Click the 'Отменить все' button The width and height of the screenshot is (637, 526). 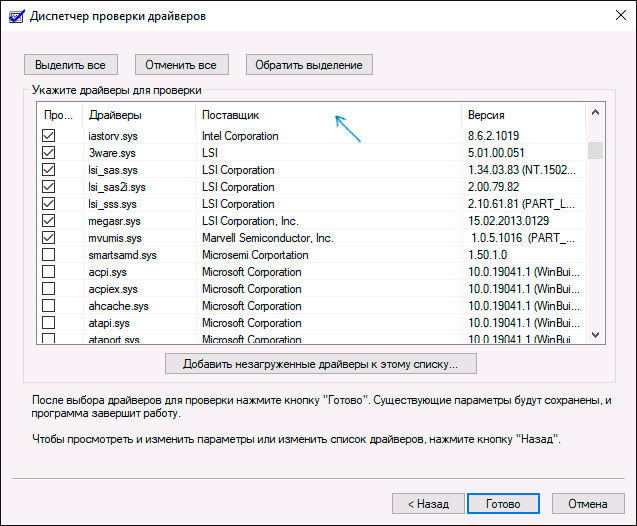point(182,65)
